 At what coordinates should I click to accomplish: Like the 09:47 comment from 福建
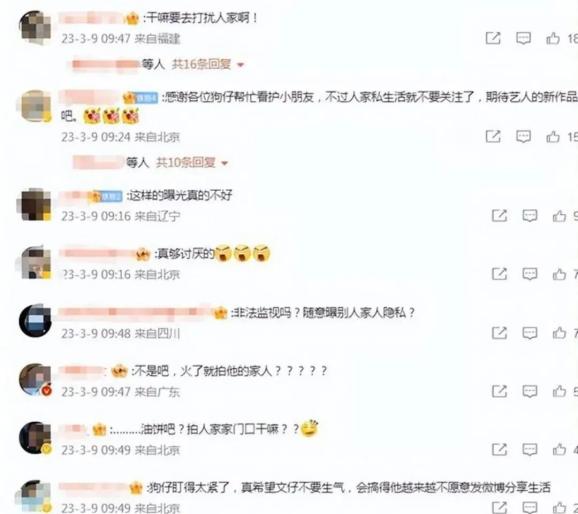(553, 38)
